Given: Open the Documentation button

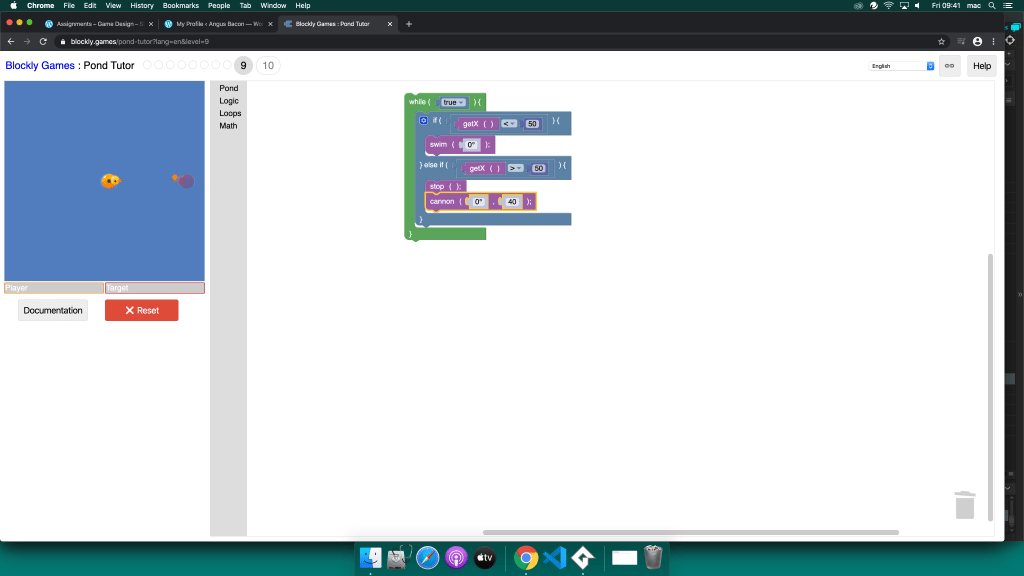Looking at the screenshot, I should click(x=53, y=310).
